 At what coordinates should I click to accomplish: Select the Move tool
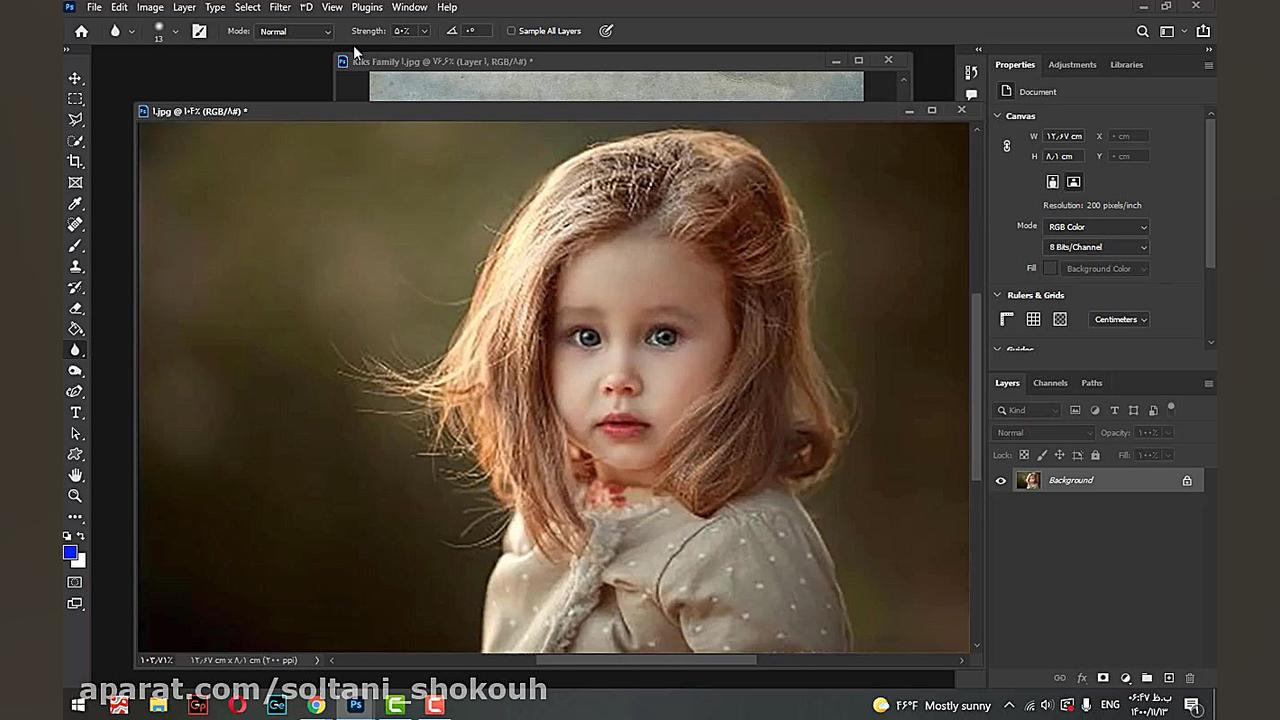[75, 78]
